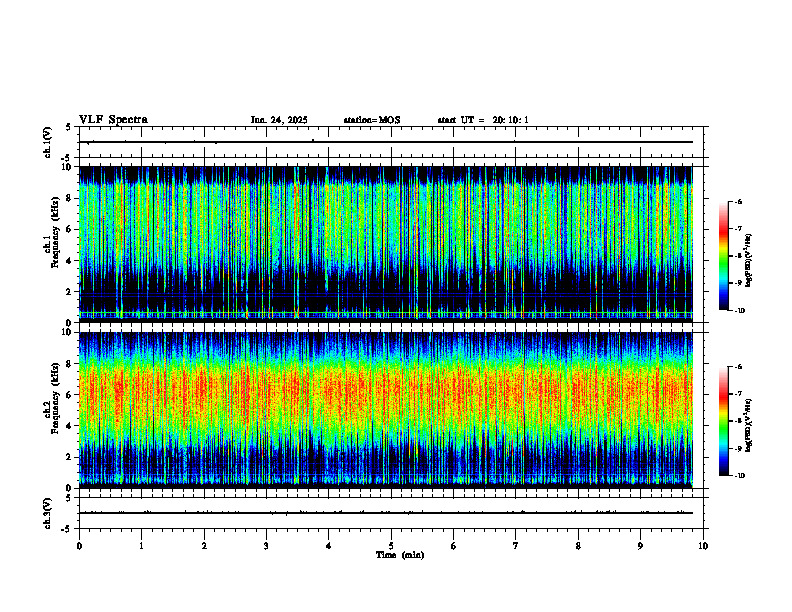The width and height of the screenshot is (792, 612).
Task: Click the ch.1 frequency tick label "4"
Action: (x=70, y=261)
